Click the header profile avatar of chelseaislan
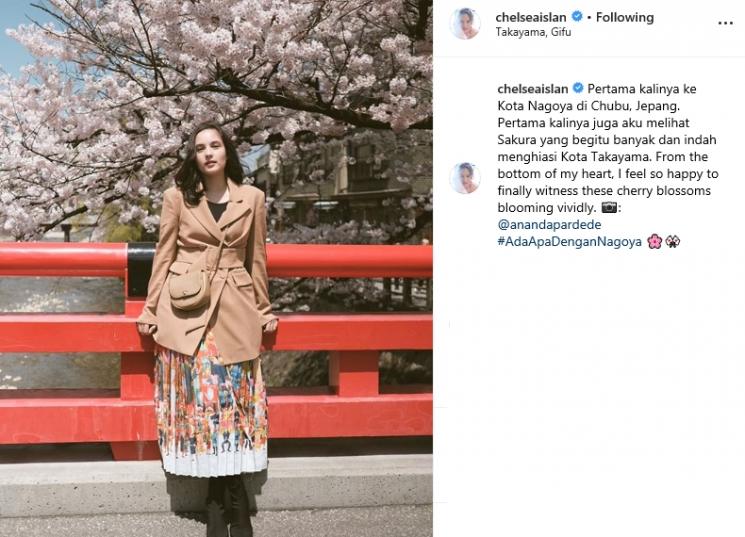This screenshot has height=537, width=745. pyautogui.click(x=465, y=23)
